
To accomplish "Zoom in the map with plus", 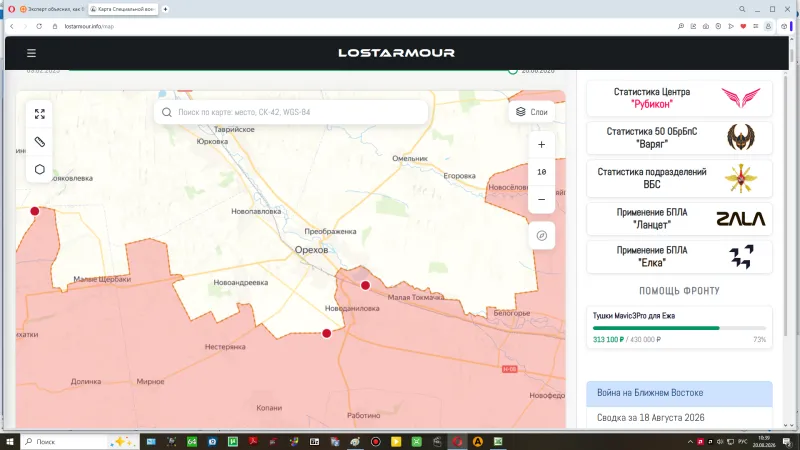I will click(x=541, y=145).
